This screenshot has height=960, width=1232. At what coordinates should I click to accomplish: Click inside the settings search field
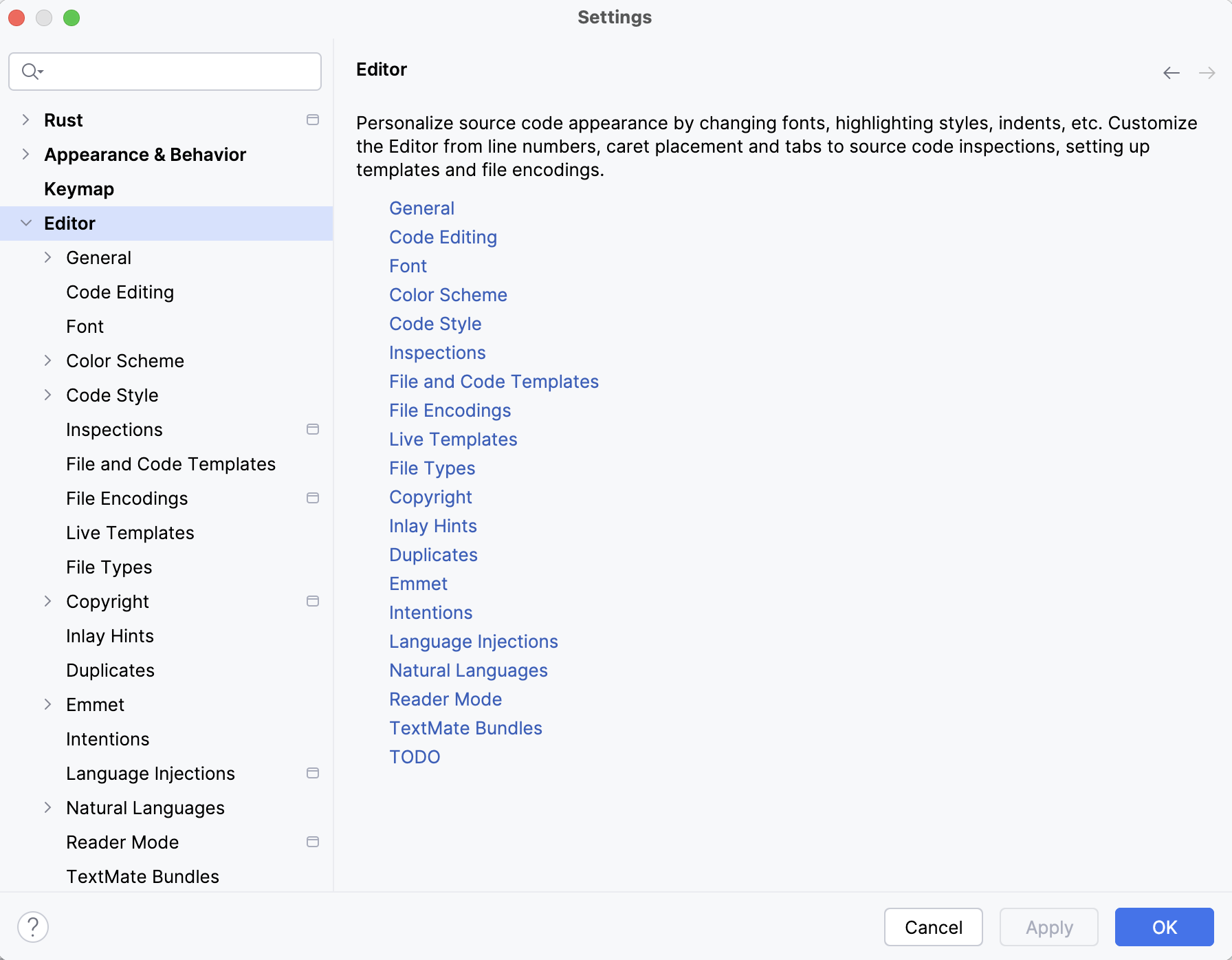172,71
